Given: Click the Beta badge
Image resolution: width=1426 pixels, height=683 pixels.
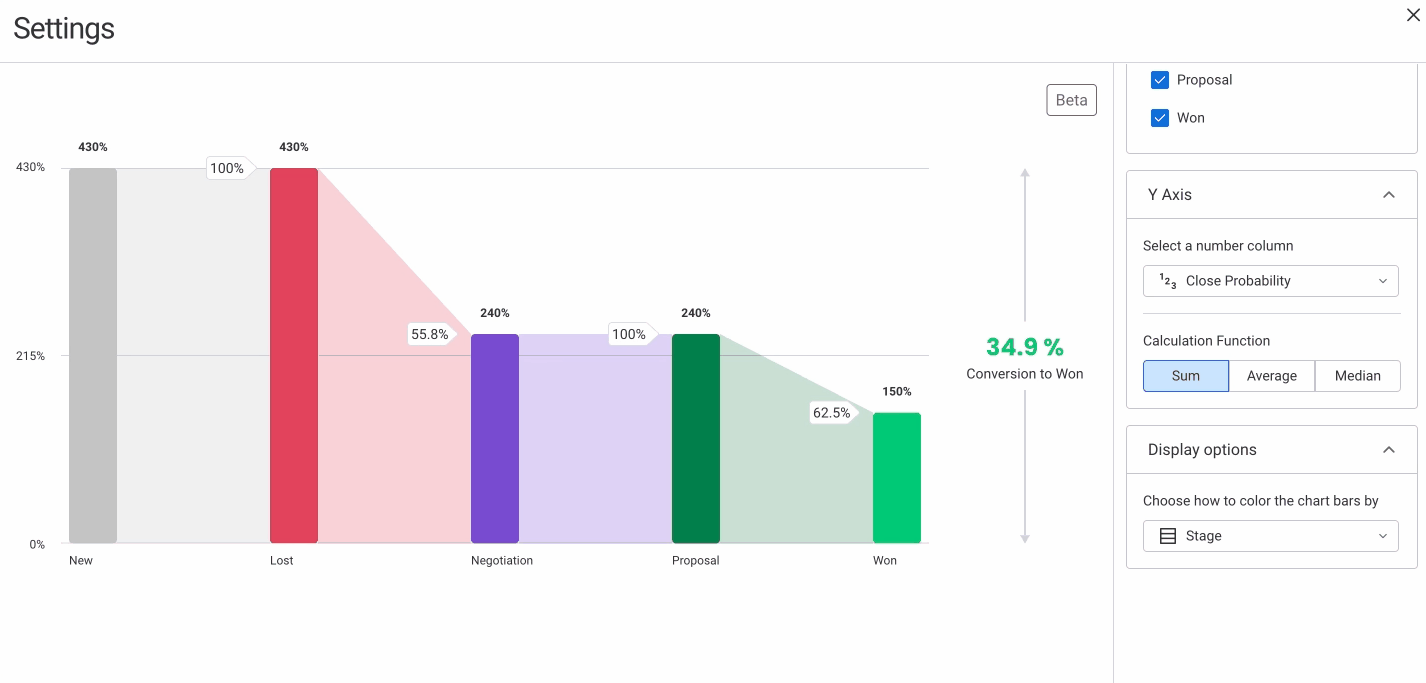Looking at the screenshot, I should 1071,100.
